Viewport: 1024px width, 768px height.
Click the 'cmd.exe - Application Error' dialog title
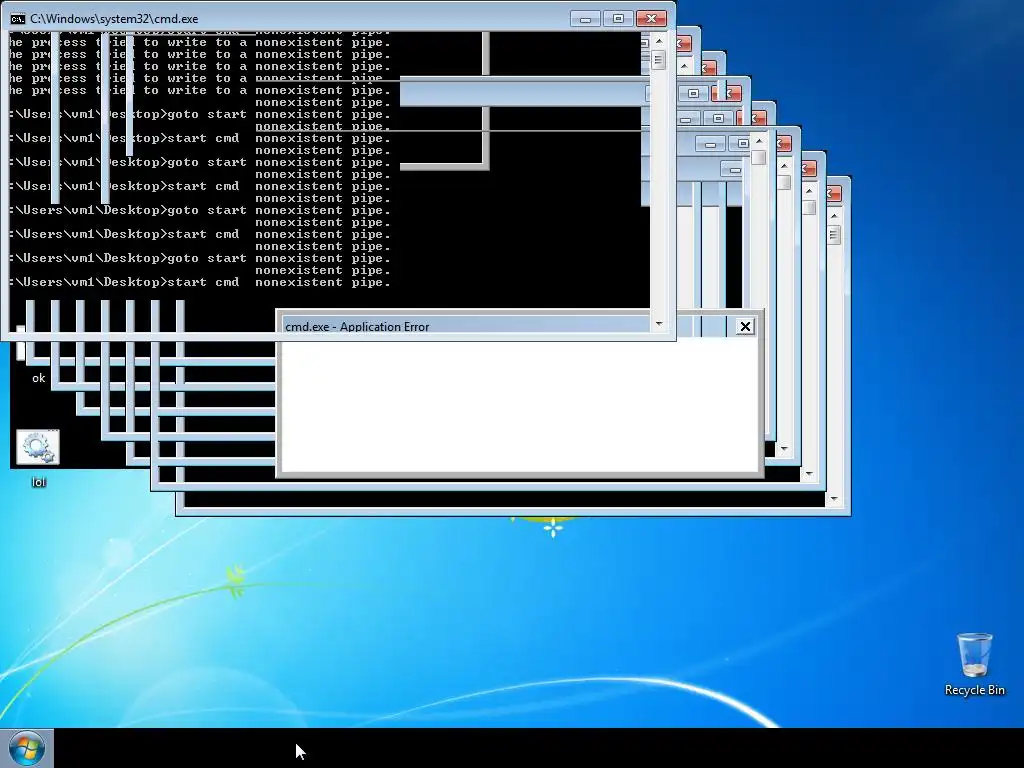(x=357, y=327)
